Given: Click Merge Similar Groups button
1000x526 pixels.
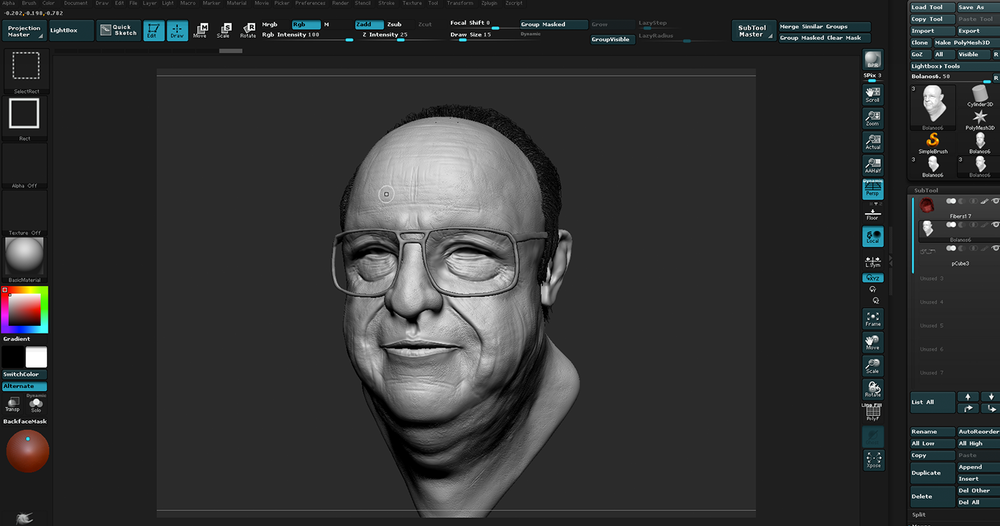Looking at the screenshot, I should pos(824,27).
